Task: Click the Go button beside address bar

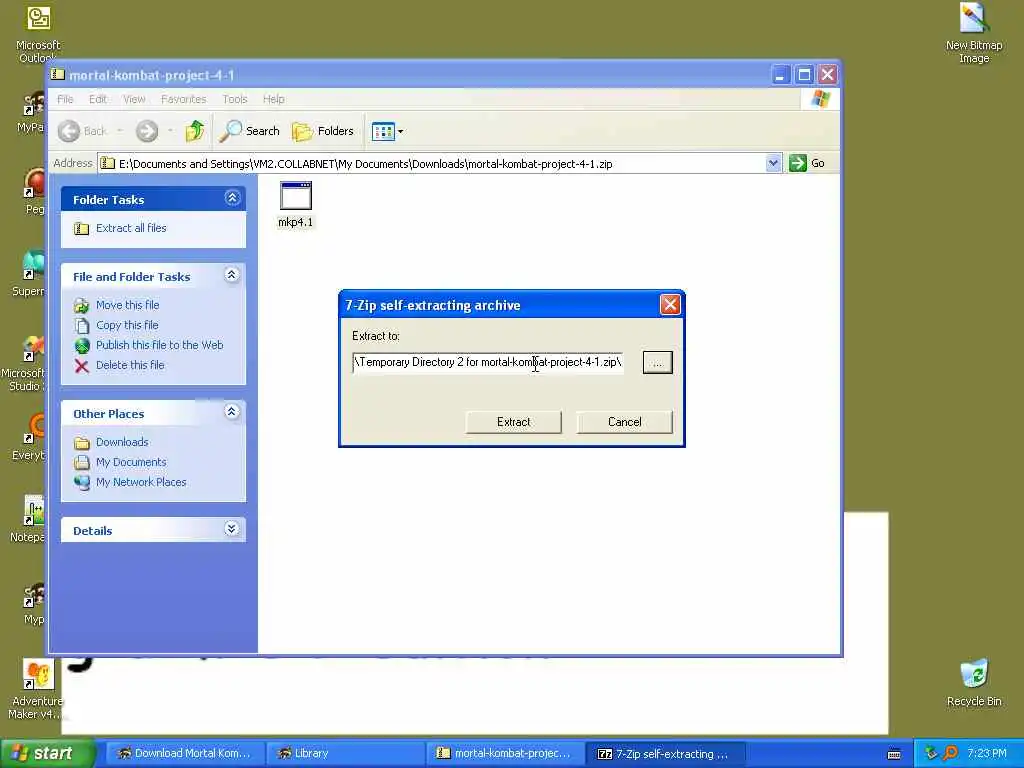Action: tap(807, 163)
